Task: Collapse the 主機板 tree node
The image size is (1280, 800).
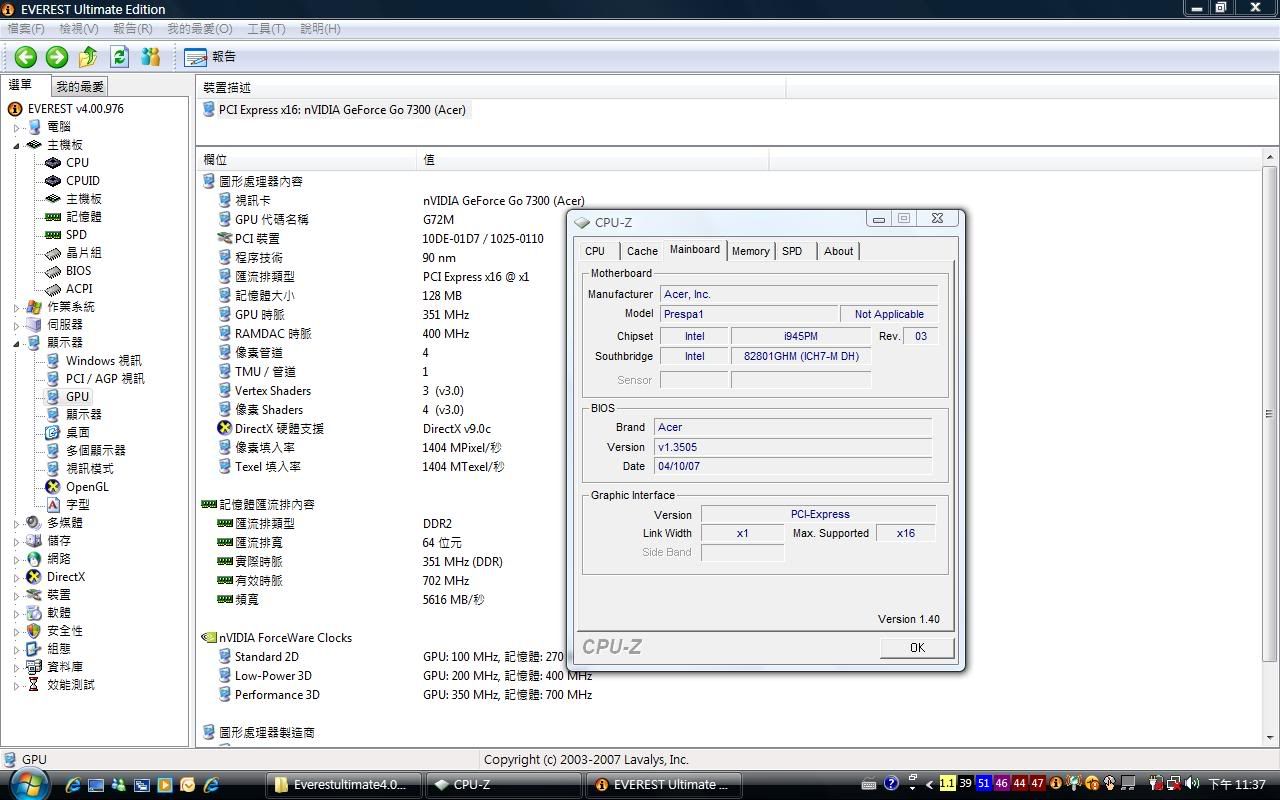Action: tap(17, 145)
